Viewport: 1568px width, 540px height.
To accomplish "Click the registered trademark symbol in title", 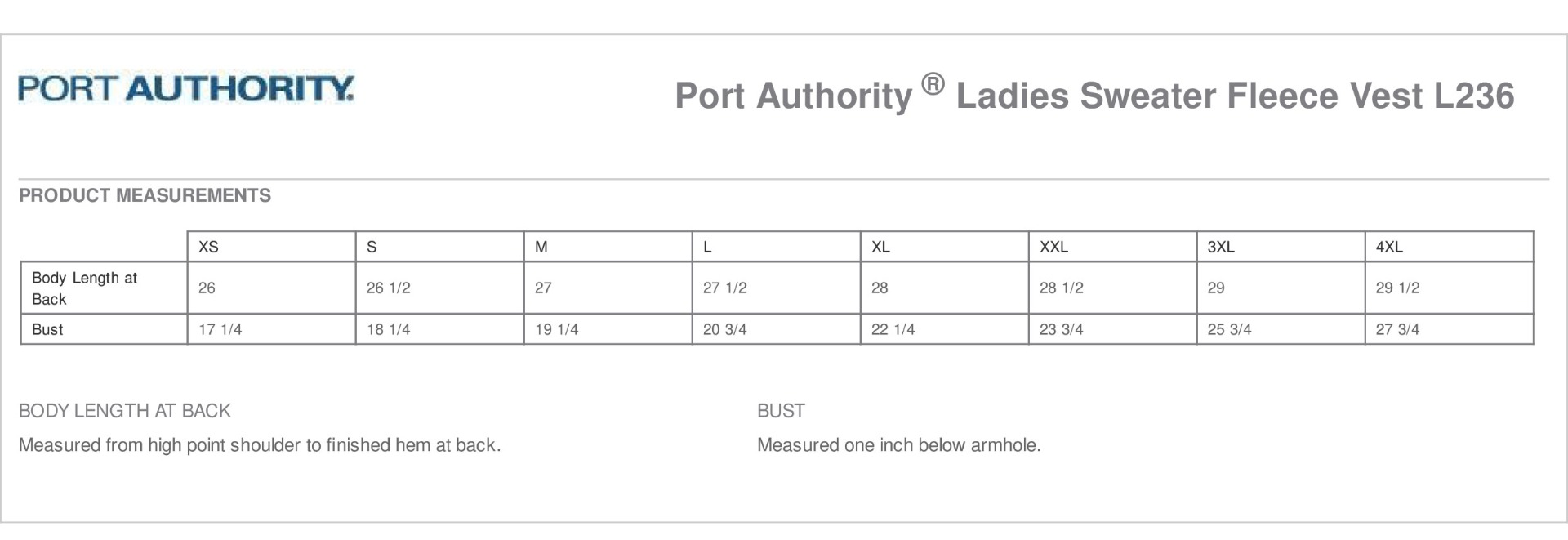I will [x=933, y=83].
